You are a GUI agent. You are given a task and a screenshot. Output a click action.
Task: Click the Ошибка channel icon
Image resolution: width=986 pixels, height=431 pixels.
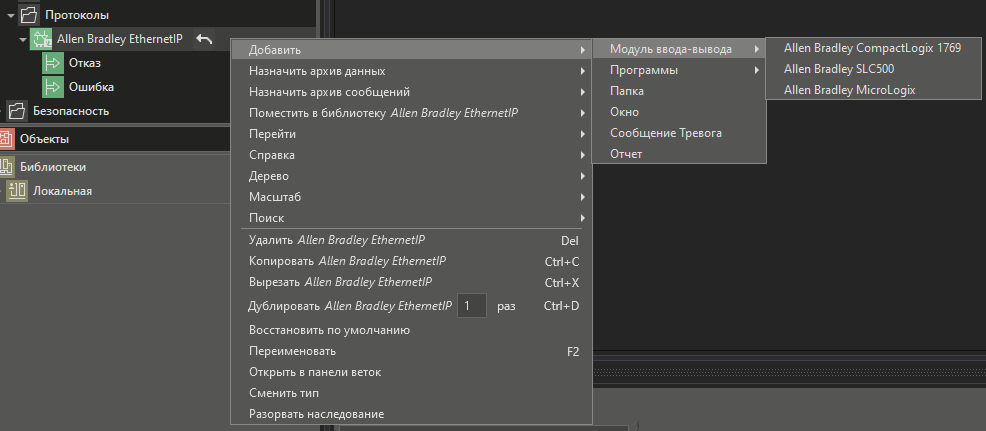[x=53, y=87]
